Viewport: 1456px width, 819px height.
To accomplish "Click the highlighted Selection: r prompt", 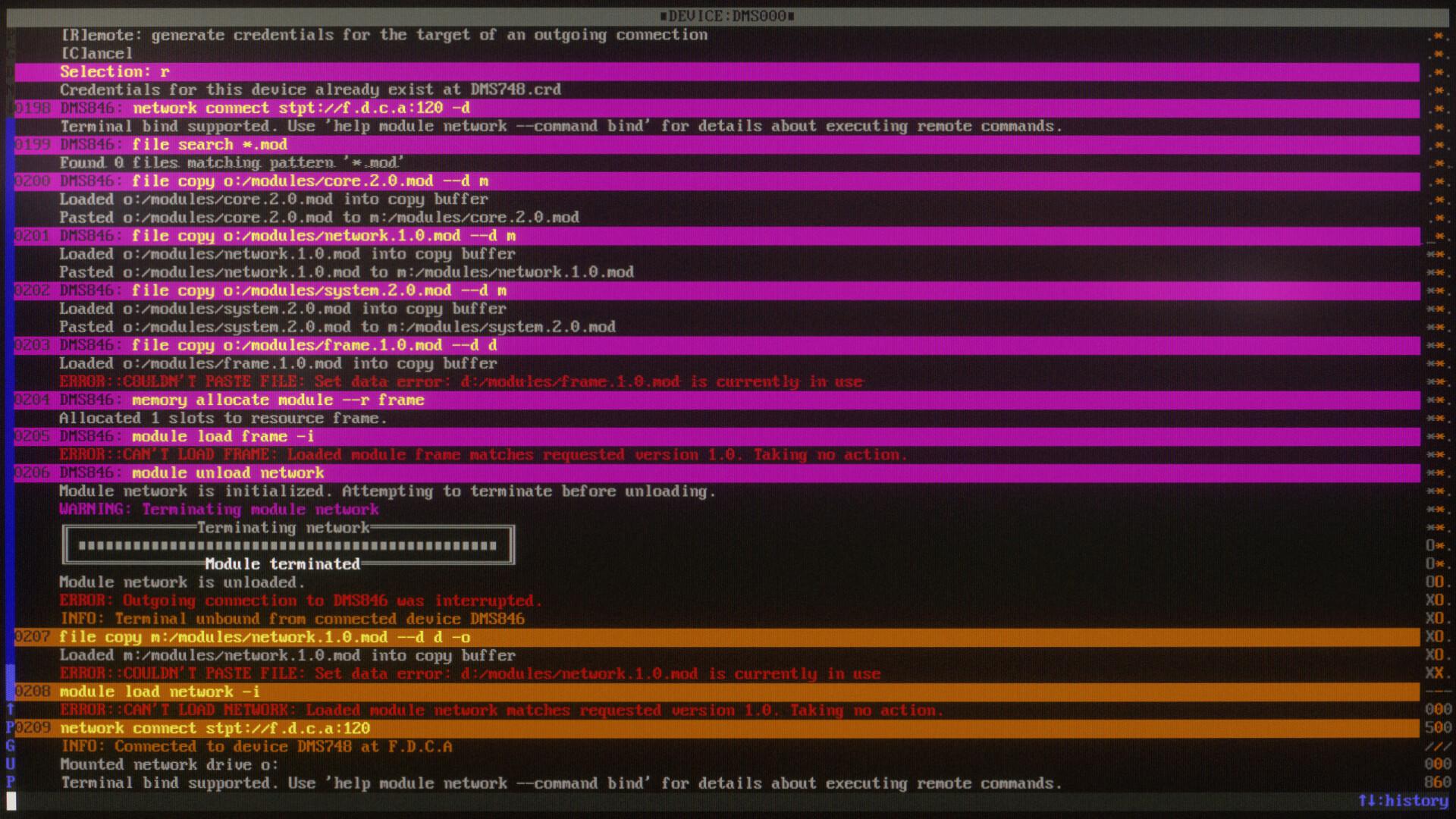I will pyautogui.click(x=114, y=71).
